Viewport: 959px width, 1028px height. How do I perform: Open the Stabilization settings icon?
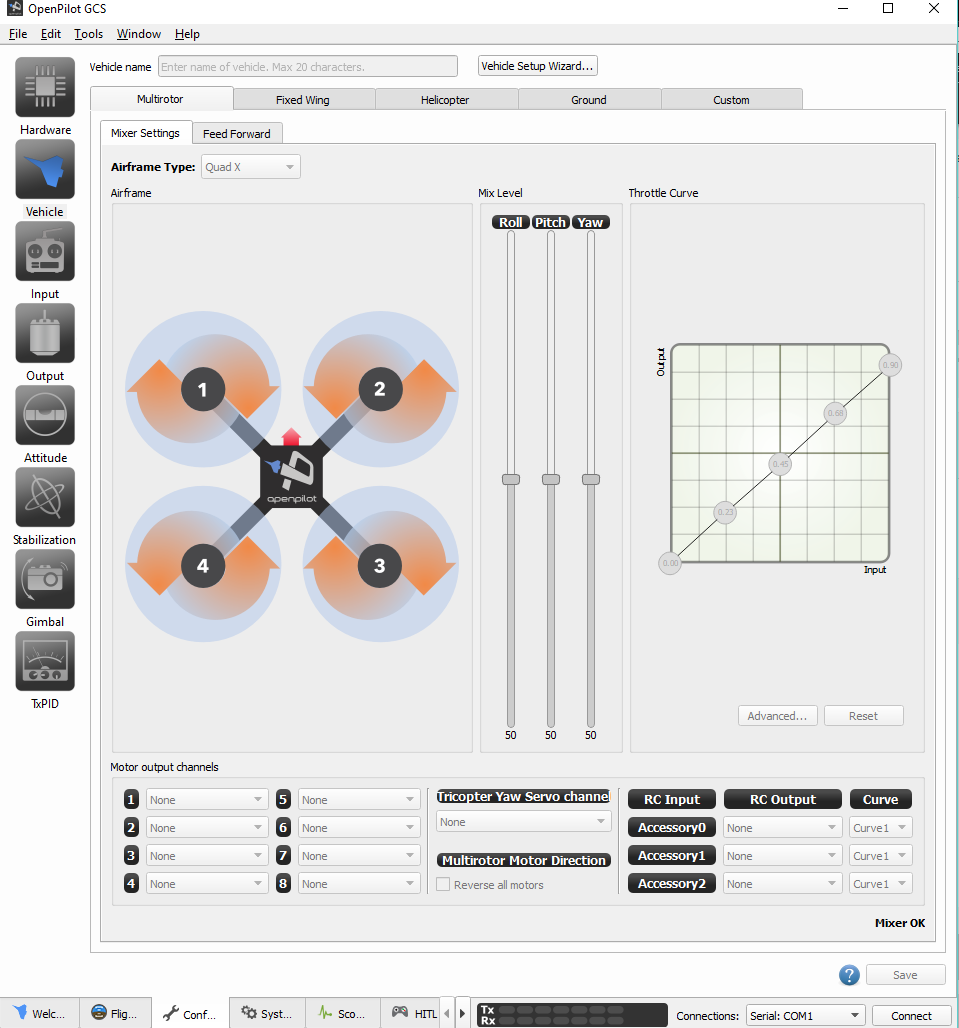[x=45, y=497]
